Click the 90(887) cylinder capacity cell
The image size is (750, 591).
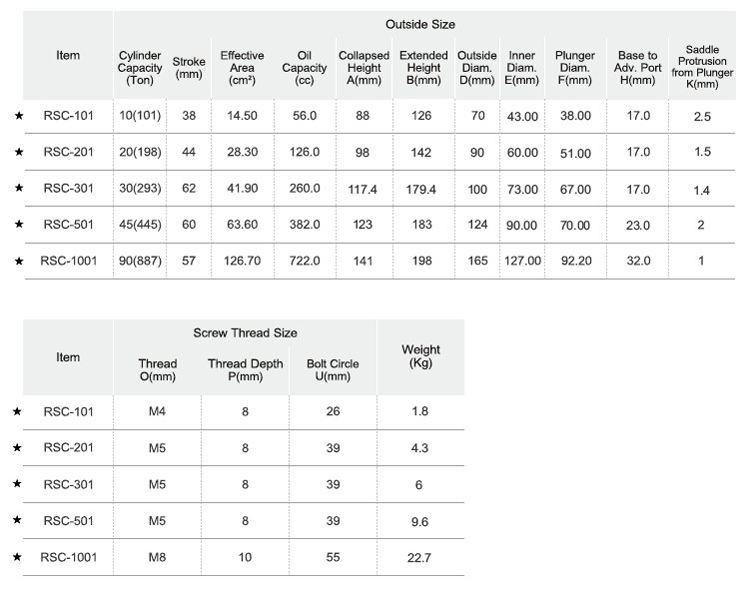140,261
